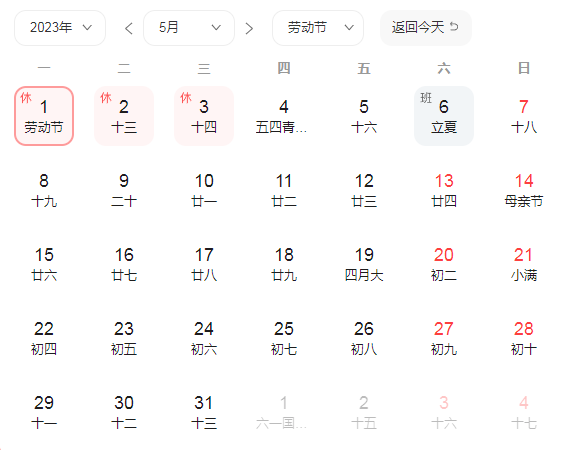Go to previous month arrow

pyautogui.click(x=129, y=28)
